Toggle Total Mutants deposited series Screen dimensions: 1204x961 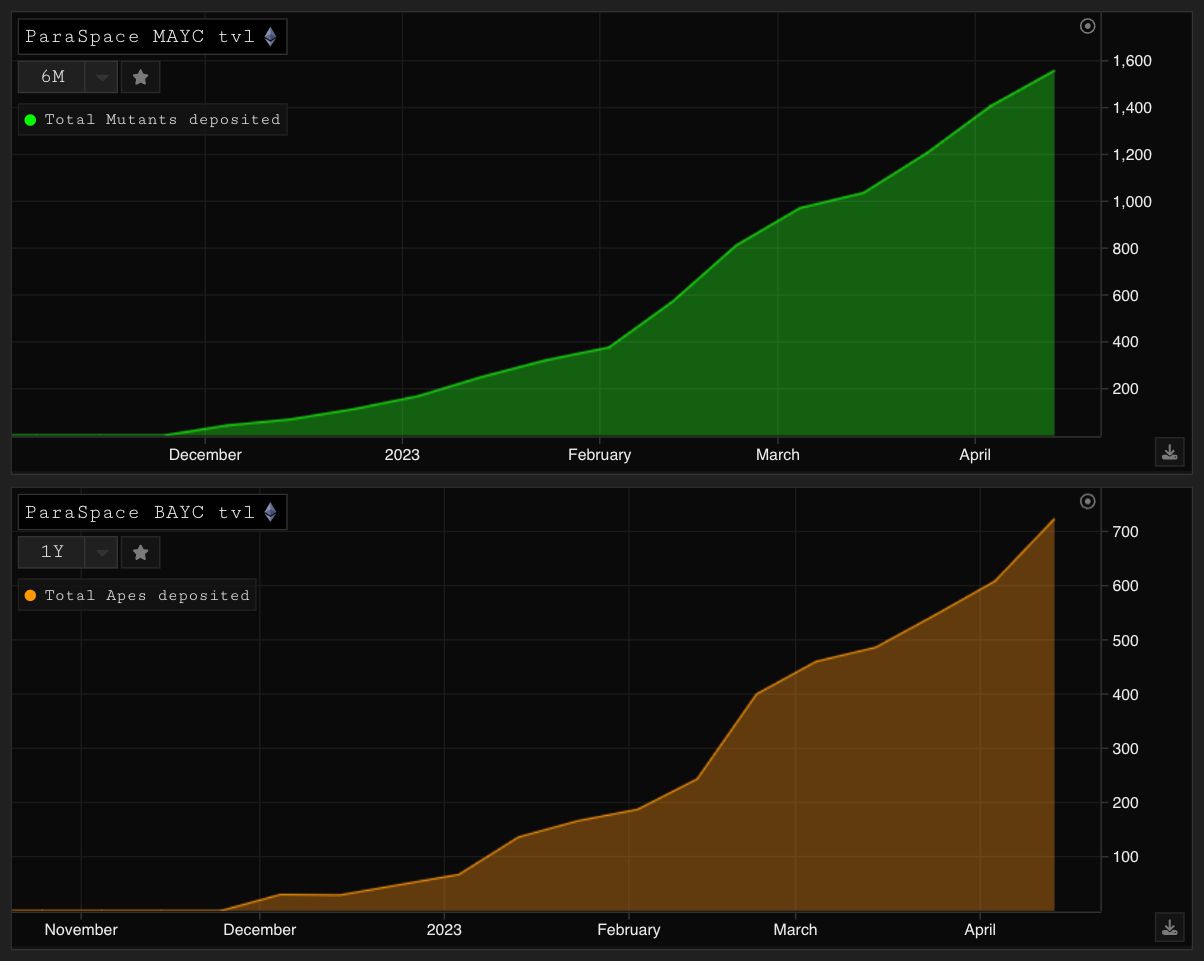tap(152, 119)
